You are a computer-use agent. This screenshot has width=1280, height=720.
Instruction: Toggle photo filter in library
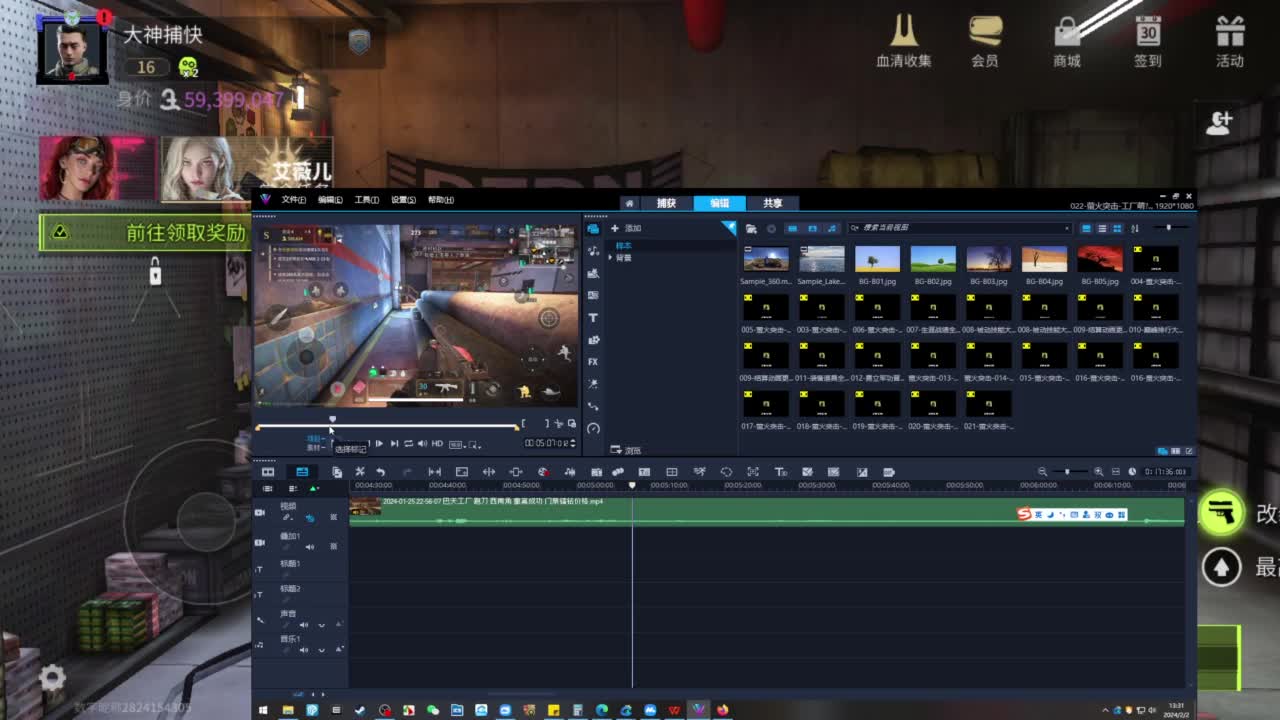tap(812, 229)
